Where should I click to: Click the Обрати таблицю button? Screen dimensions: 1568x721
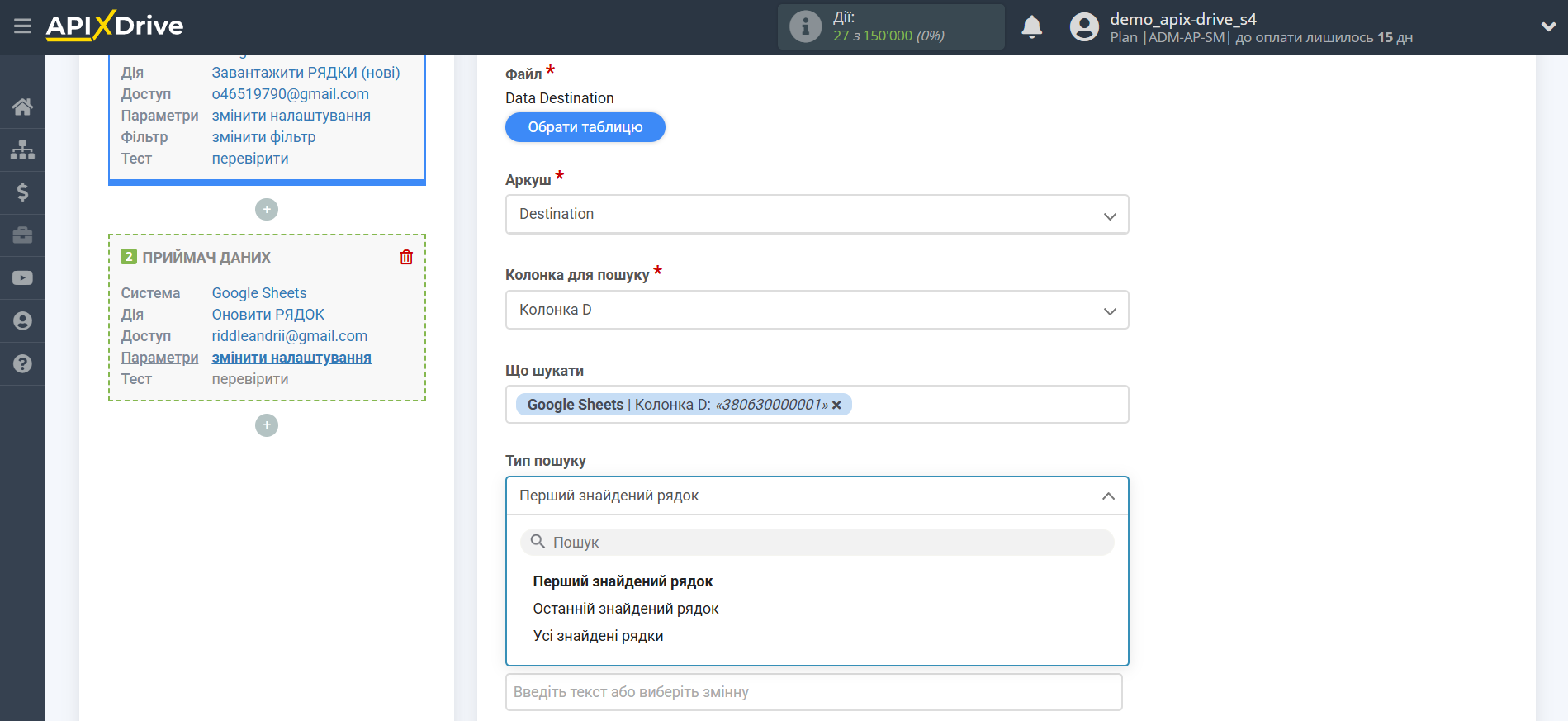pos(585,127)
